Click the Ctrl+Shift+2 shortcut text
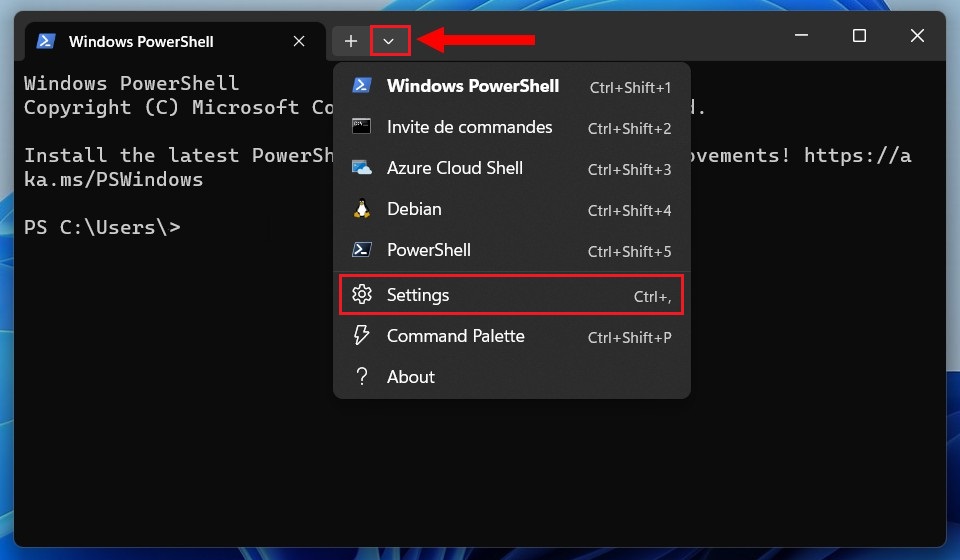The height and width of the screenshot is (560, 960). (x=629, y=129)
